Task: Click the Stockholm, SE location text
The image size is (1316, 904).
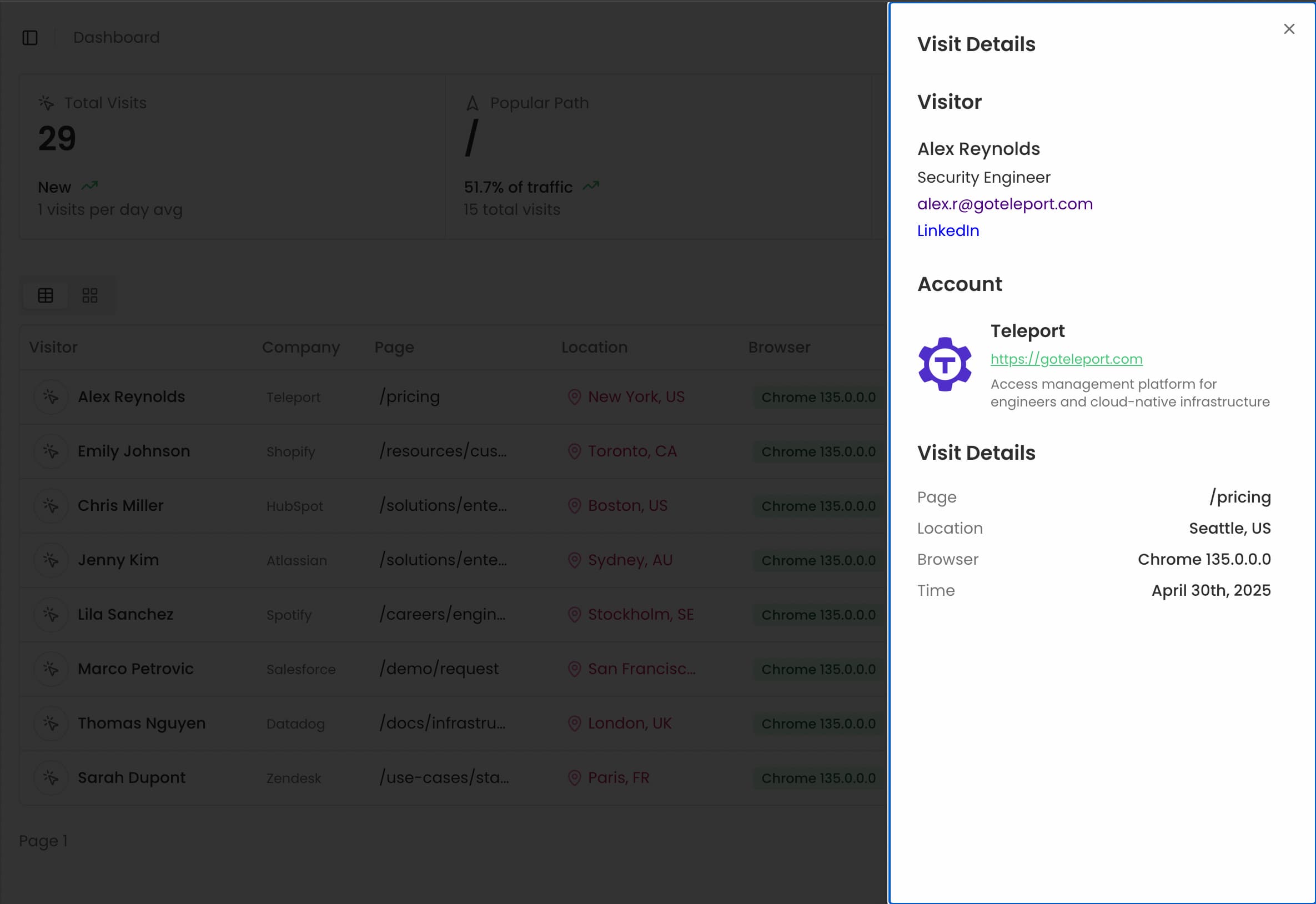Action: [x=640, y=615]
